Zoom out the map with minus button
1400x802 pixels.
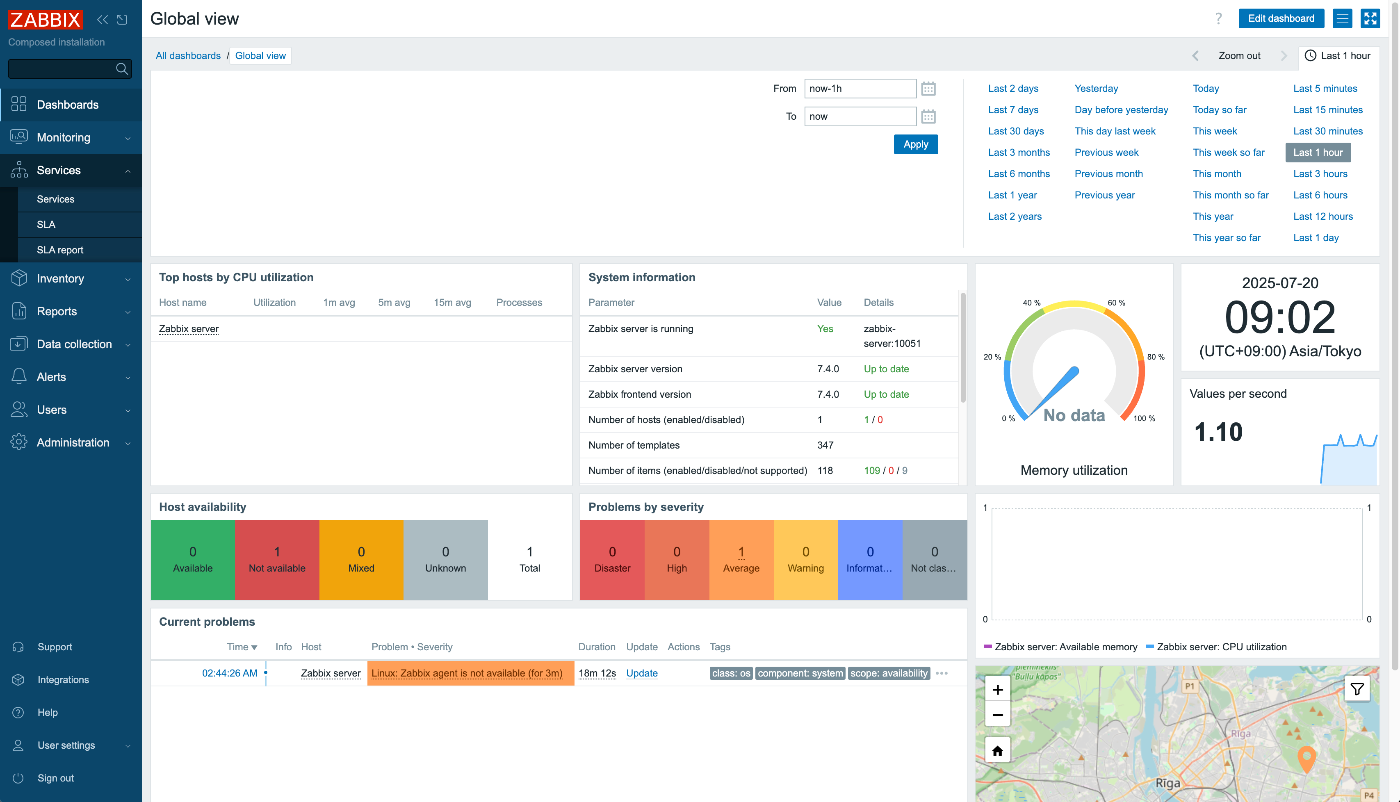coord(997,714)
